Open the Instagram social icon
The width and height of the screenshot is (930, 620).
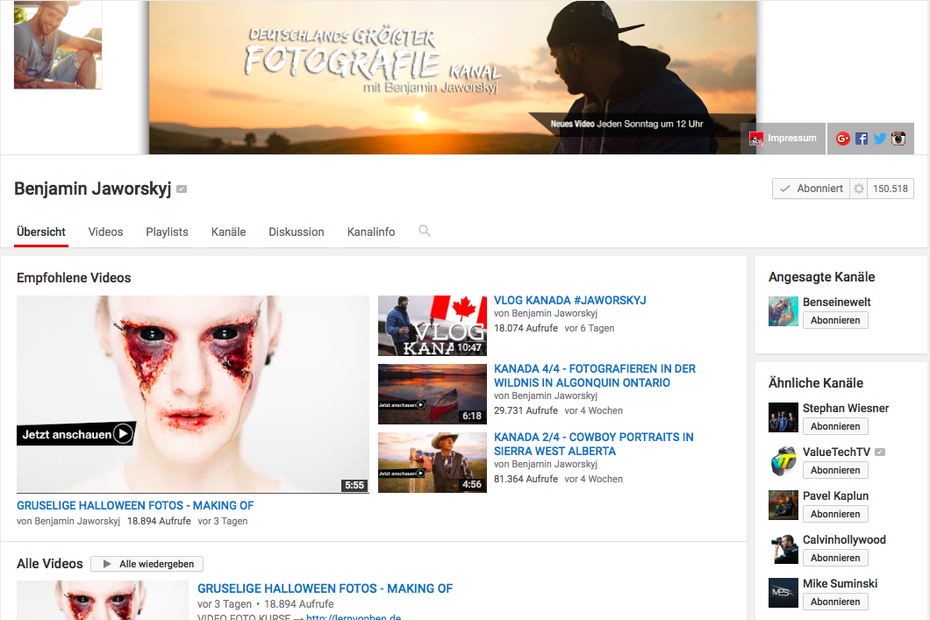point(899,138)
